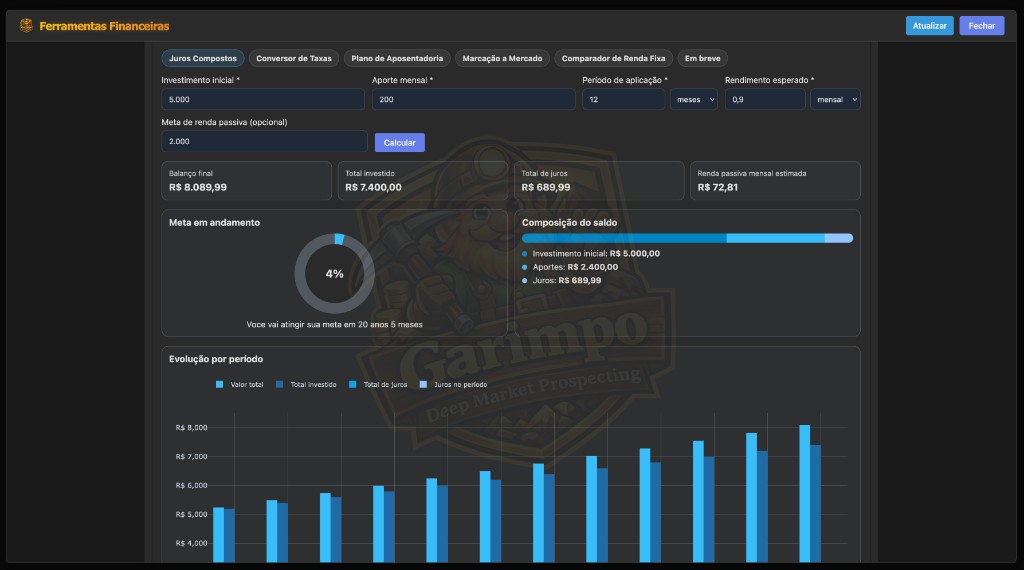Click the Total de juros R$ 689,99
Screen dimensions: 1024x570
click(x=545, y=187)
